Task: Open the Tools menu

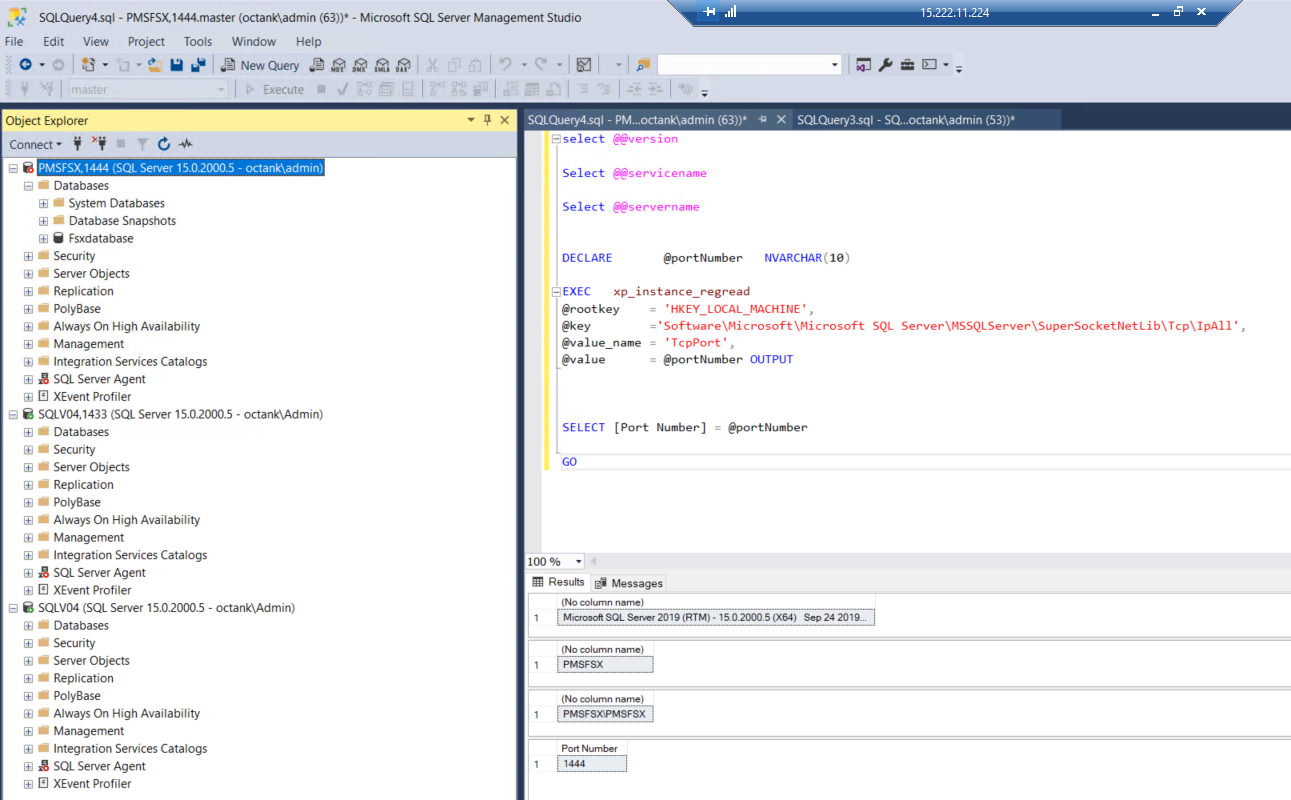Action: [197, 41]
